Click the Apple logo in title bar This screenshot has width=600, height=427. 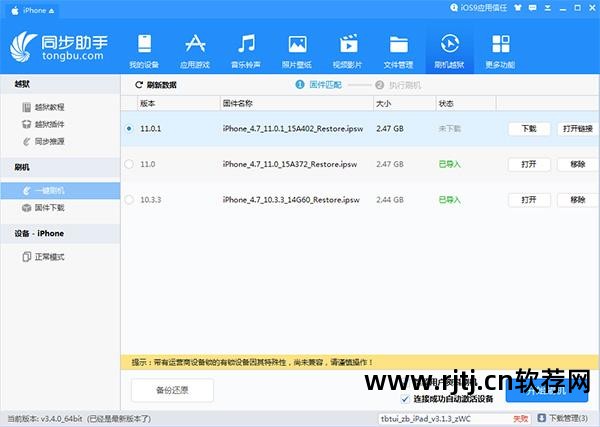15,10
